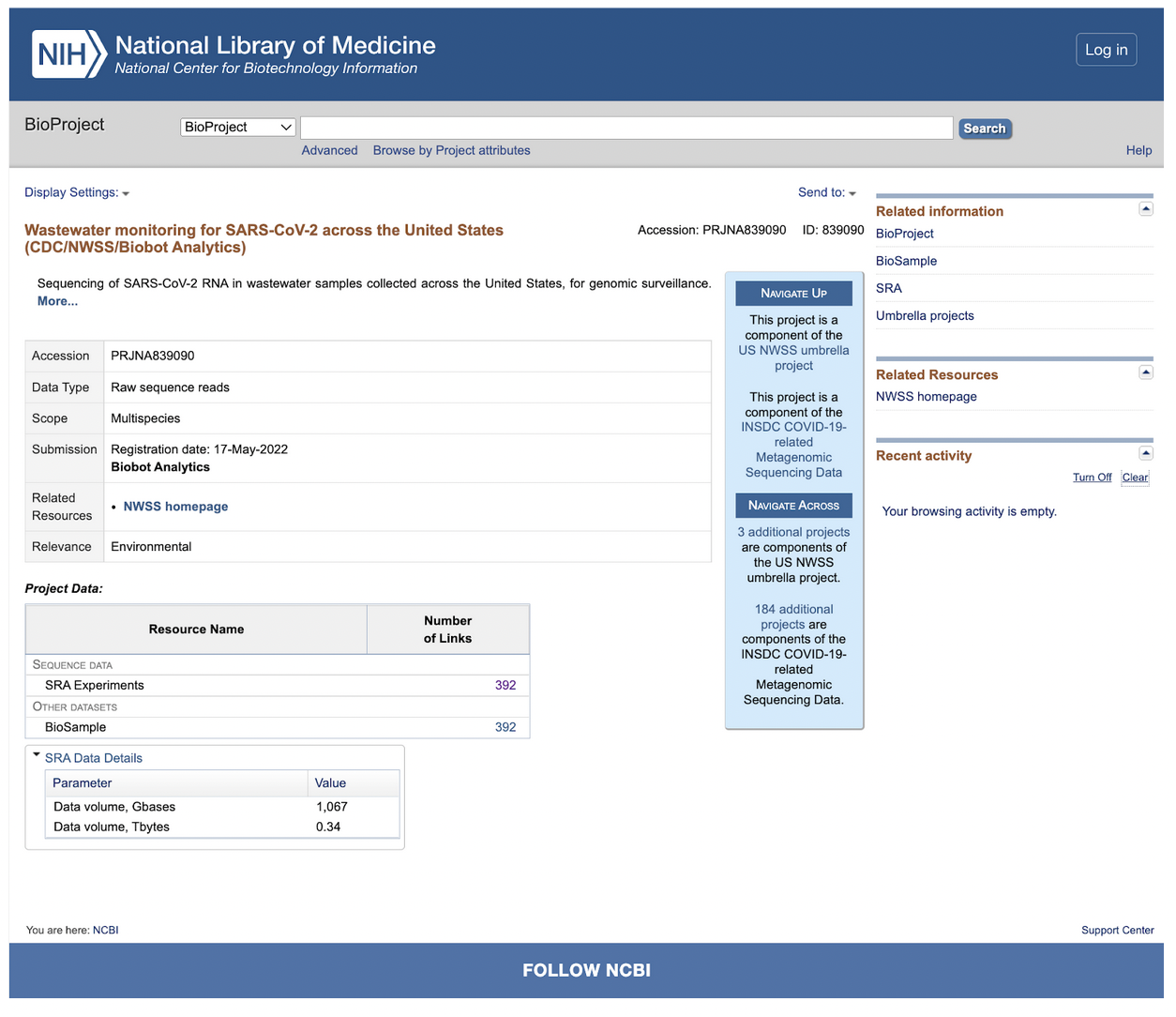Image resolution: width=1176 pixels, height=1017 pixels.
Task: Collapse the Recent activity panel
Action: [1145, 453]
